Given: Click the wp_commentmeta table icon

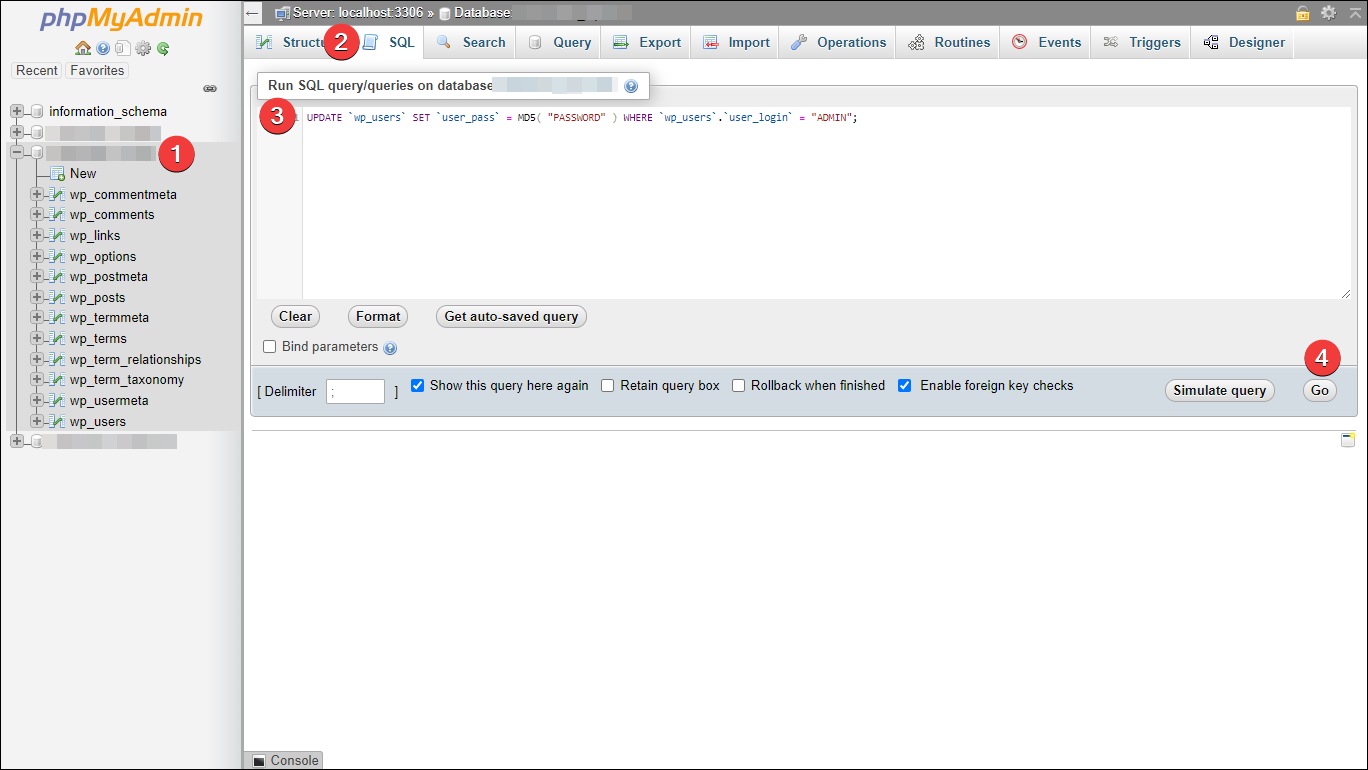Looking at the screenshot, I should click(x=57, y=194).
